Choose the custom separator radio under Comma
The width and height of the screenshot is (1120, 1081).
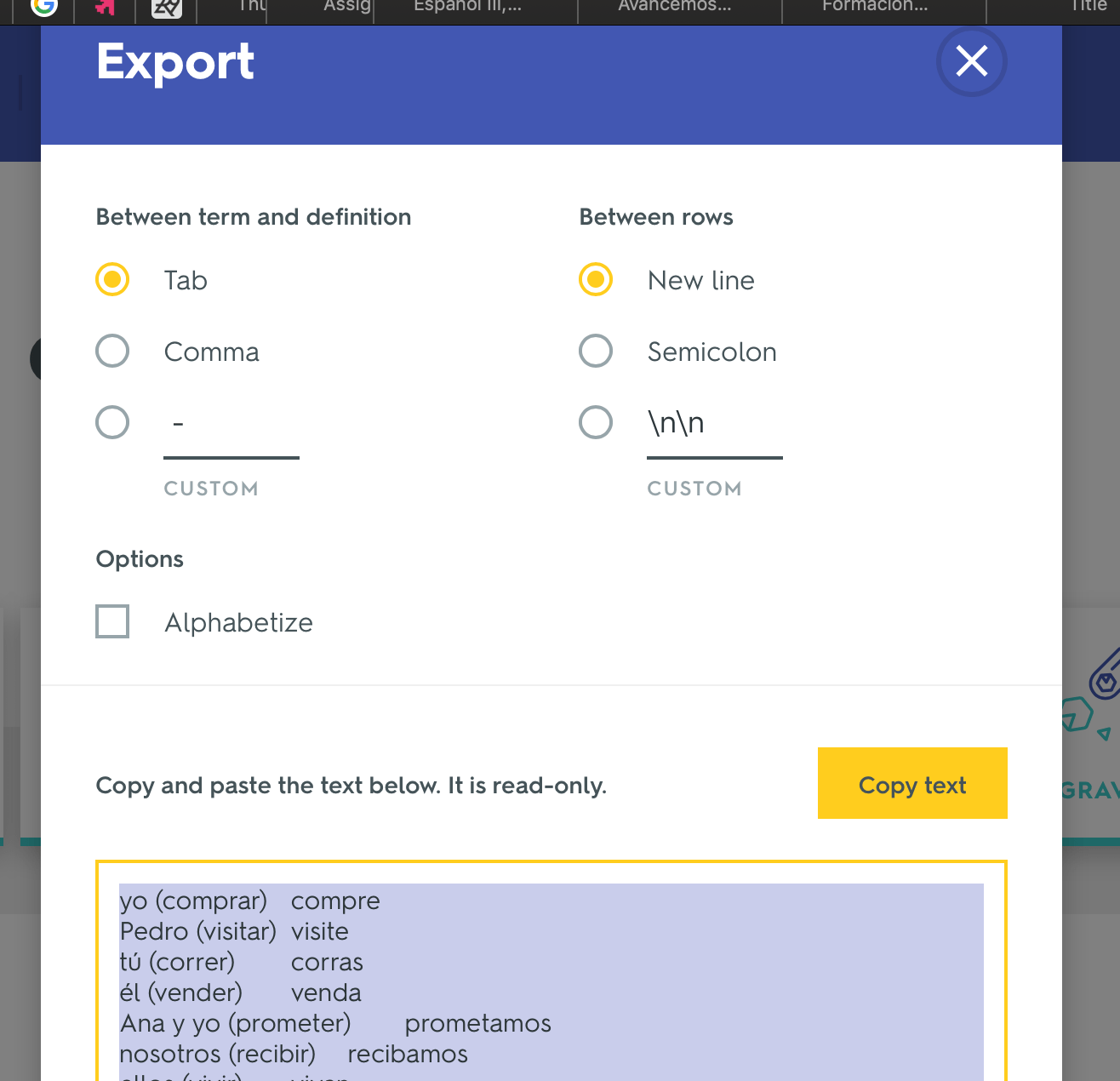(111, 422)
